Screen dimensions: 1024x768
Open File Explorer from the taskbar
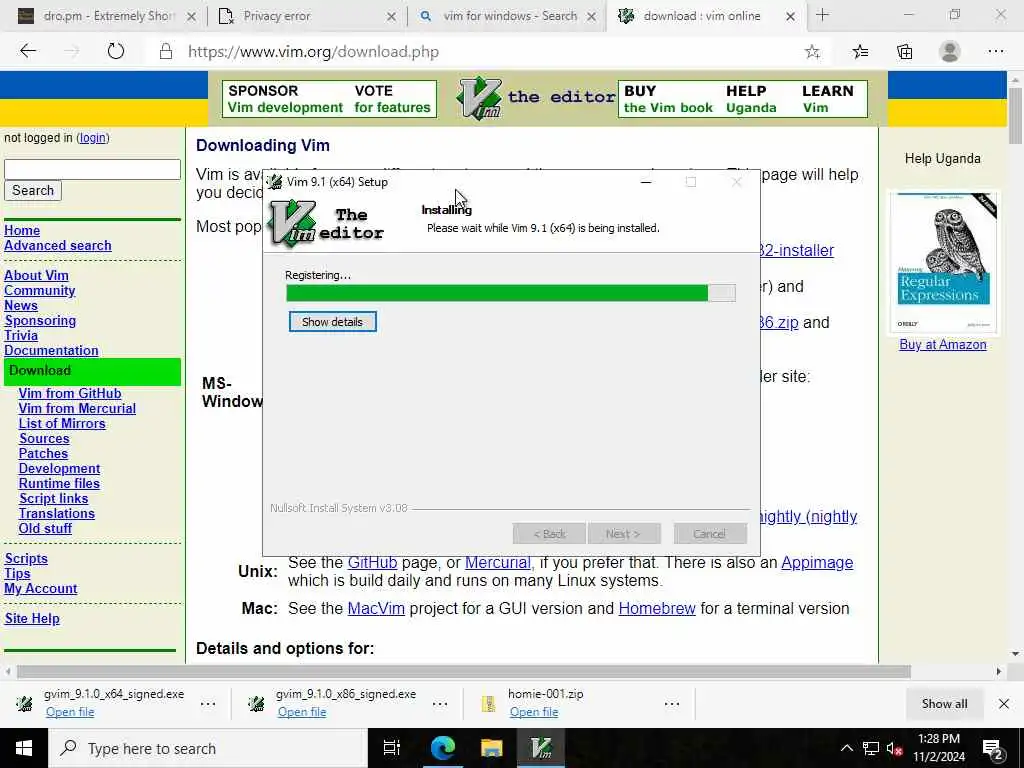click(492, 748)
